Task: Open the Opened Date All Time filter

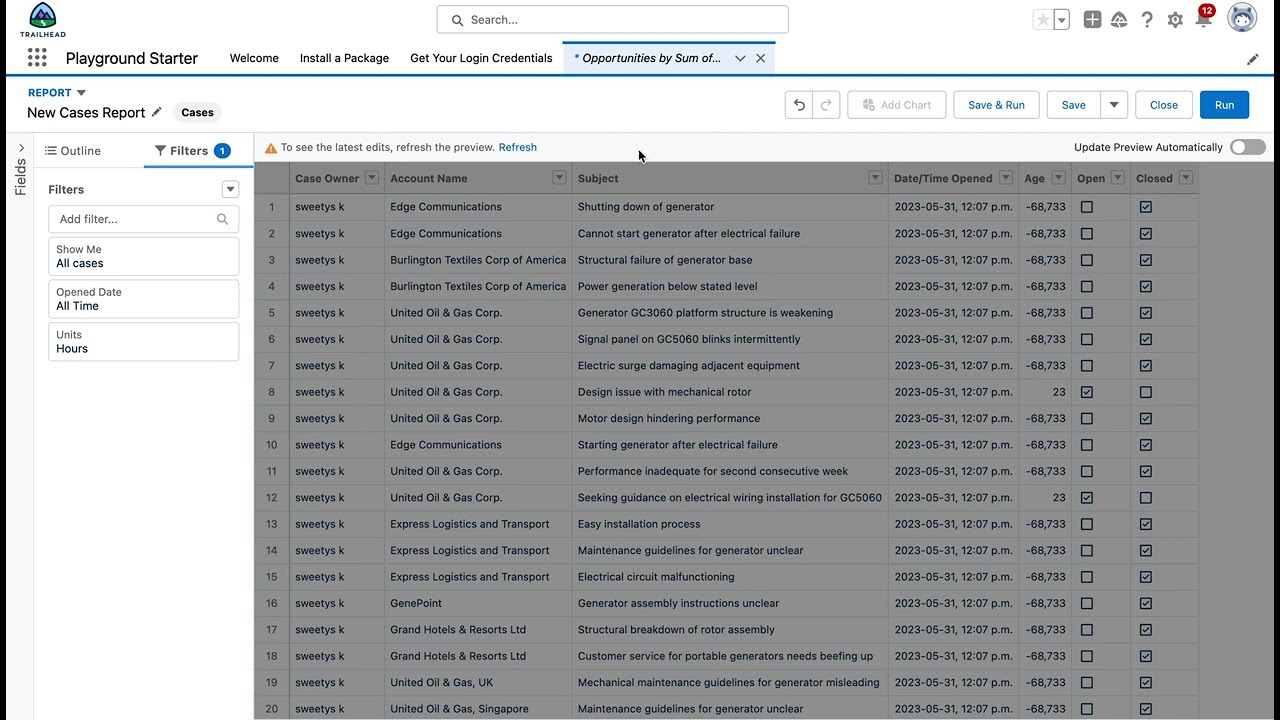Action: coord(143,299)
